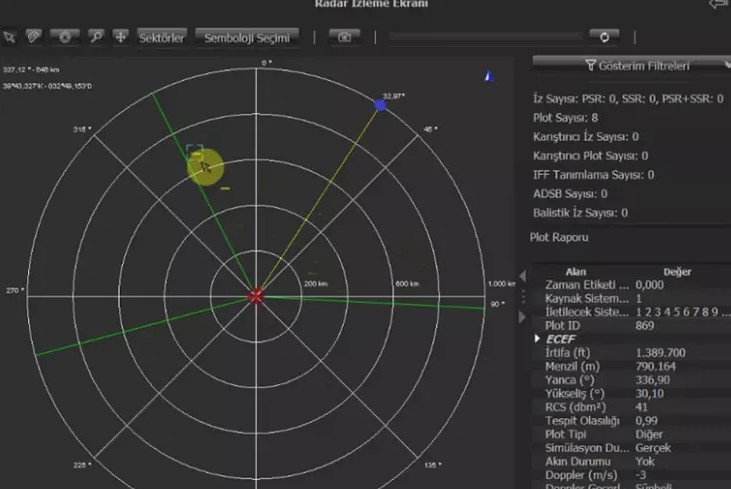
Task: Click the toolbar slider track
Action: 485,37
